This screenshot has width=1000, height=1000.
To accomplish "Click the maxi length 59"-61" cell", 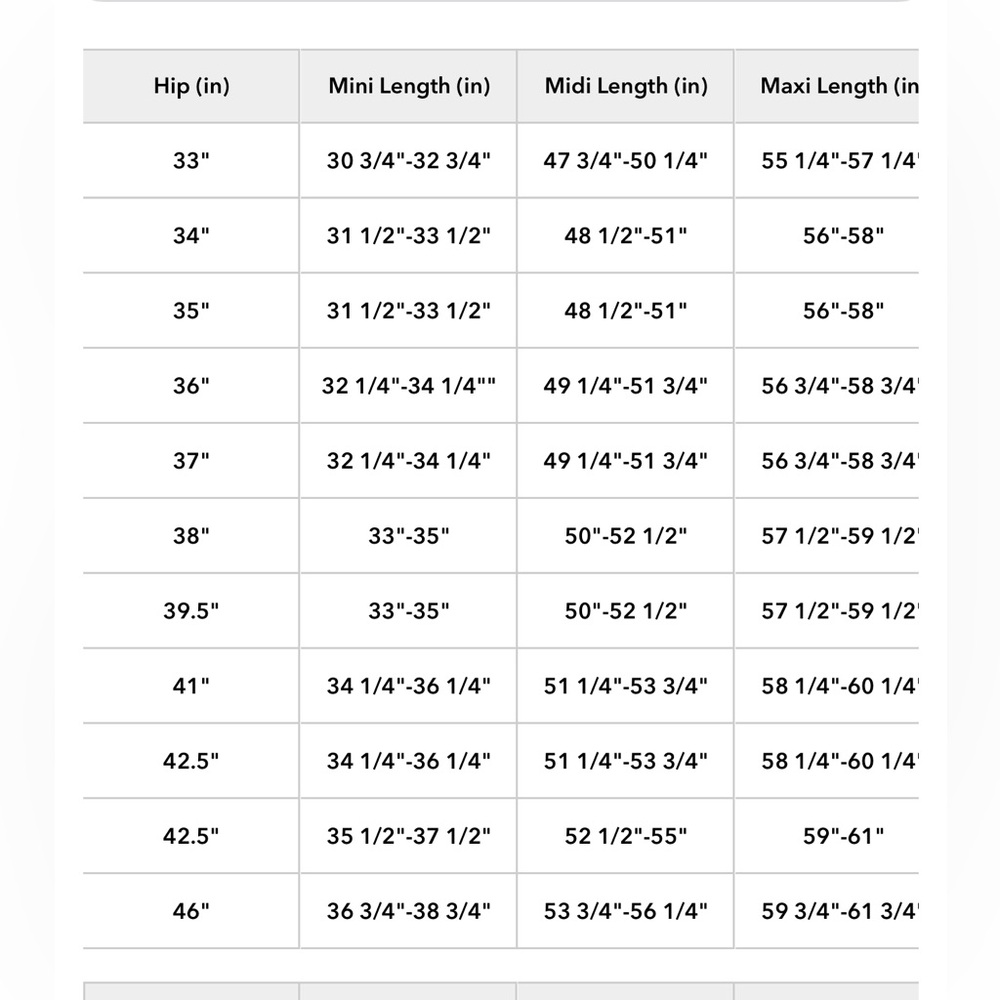I will [x=843, y=836].
